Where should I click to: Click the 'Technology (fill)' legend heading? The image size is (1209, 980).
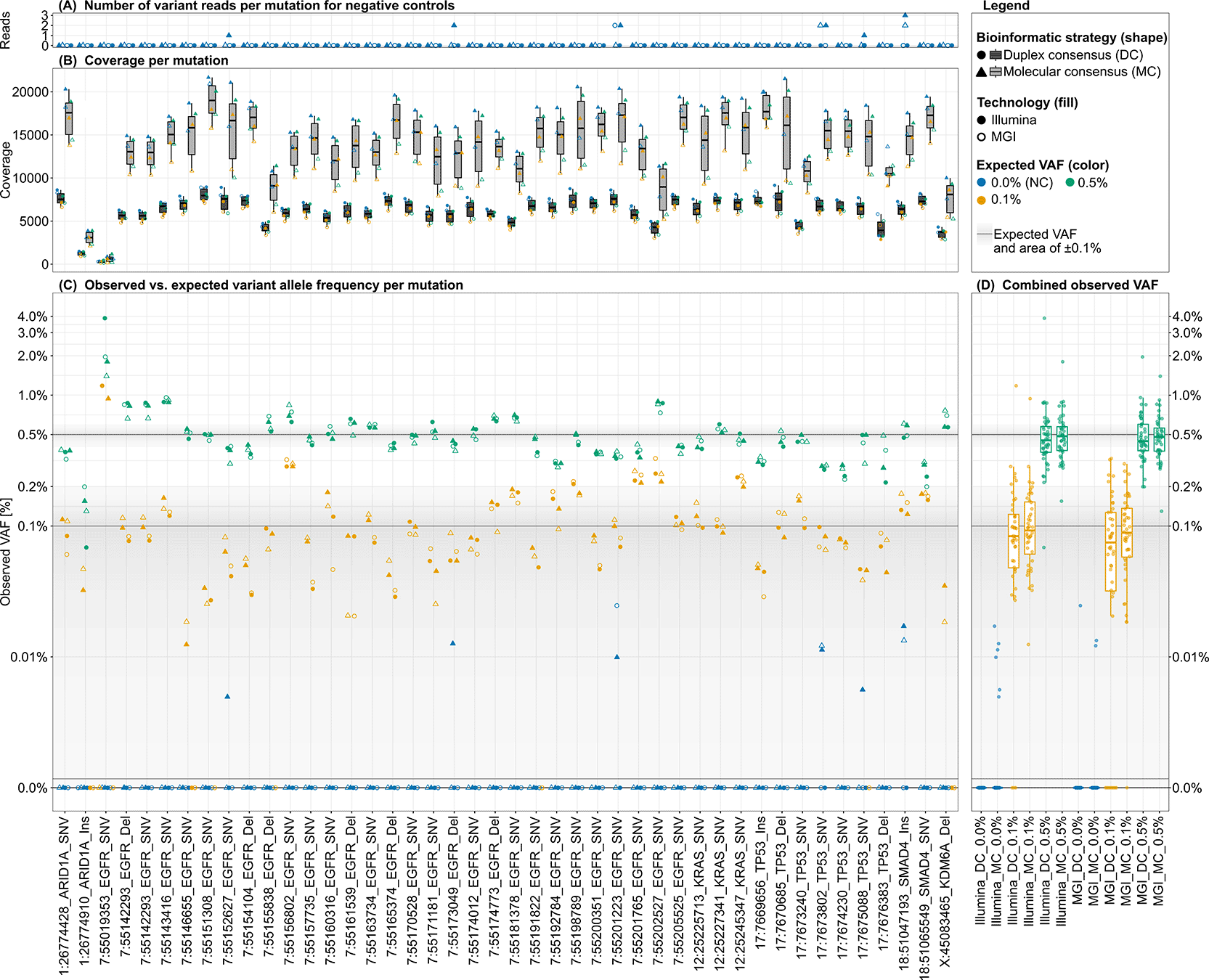[1027, 103]
